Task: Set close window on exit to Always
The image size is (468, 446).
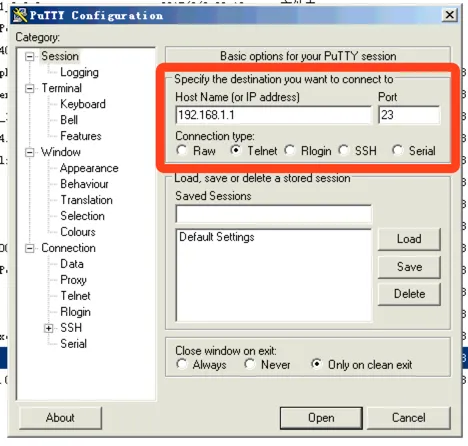Action: 182,364
